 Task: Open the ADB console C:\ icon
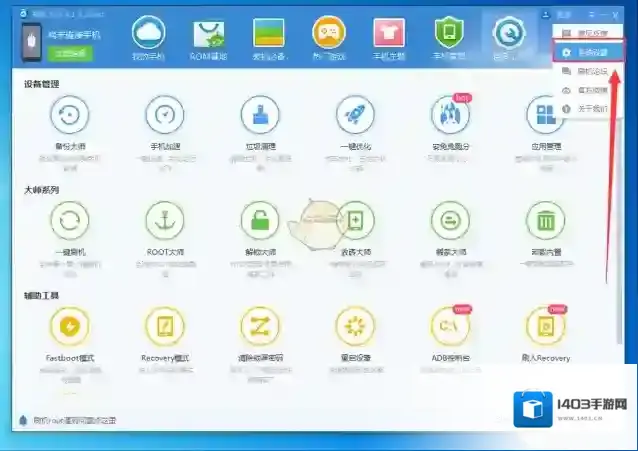[450, 326]
